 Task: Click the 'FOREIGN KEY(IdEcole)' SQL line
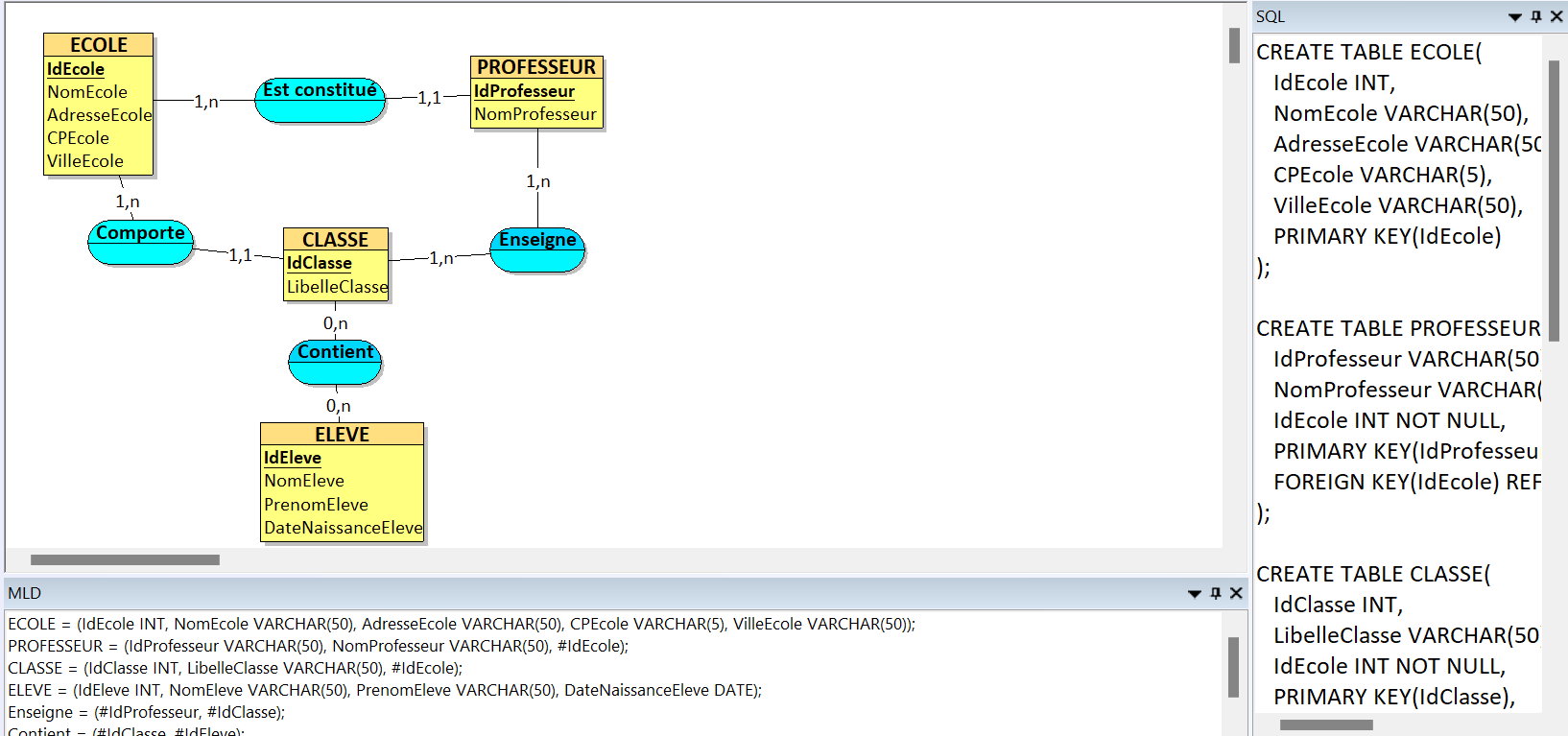pos(1407,482)
